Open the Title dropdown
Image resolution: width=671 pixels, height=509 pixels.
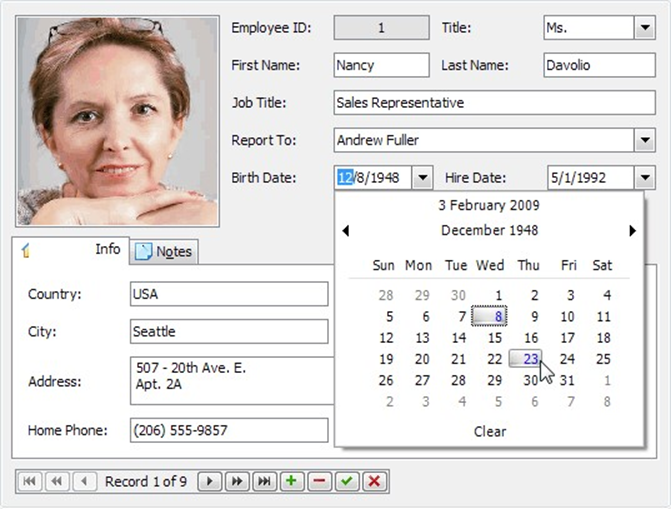click(x=643, y=29)
